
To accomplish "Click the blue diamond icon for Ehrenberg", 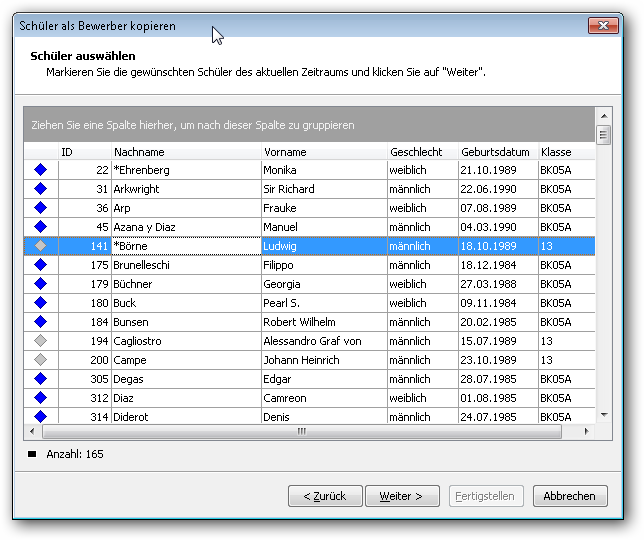I will coord(40,170).
